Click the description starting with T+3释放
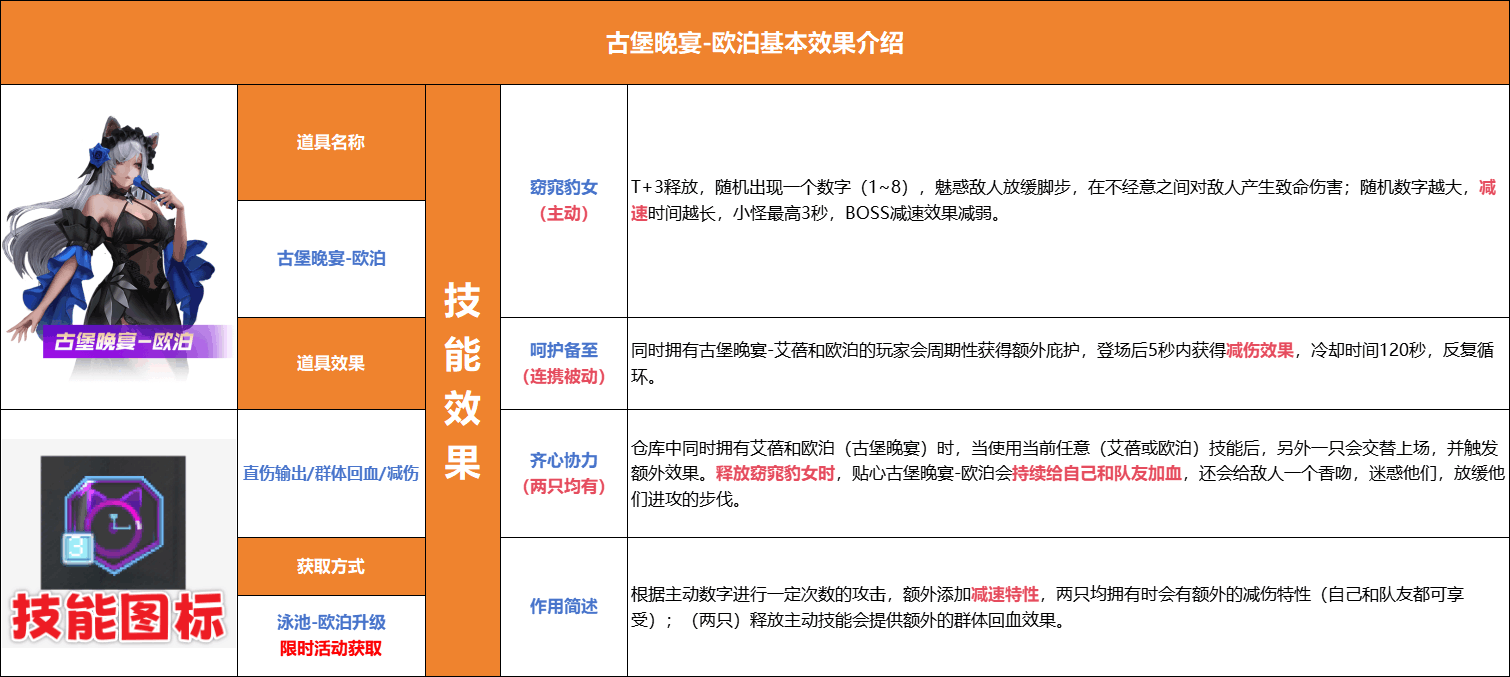 click(x=1064, y=200)
